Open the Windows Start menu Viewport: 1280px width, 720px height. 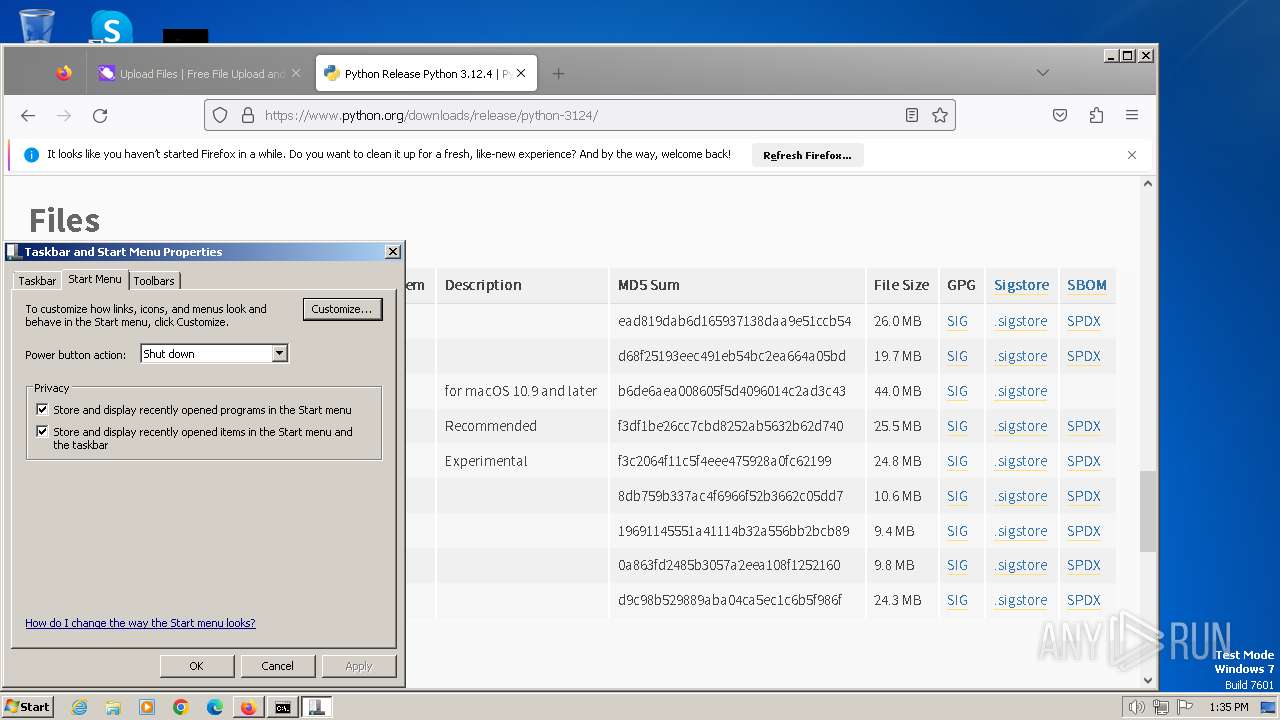click(27, 707)
